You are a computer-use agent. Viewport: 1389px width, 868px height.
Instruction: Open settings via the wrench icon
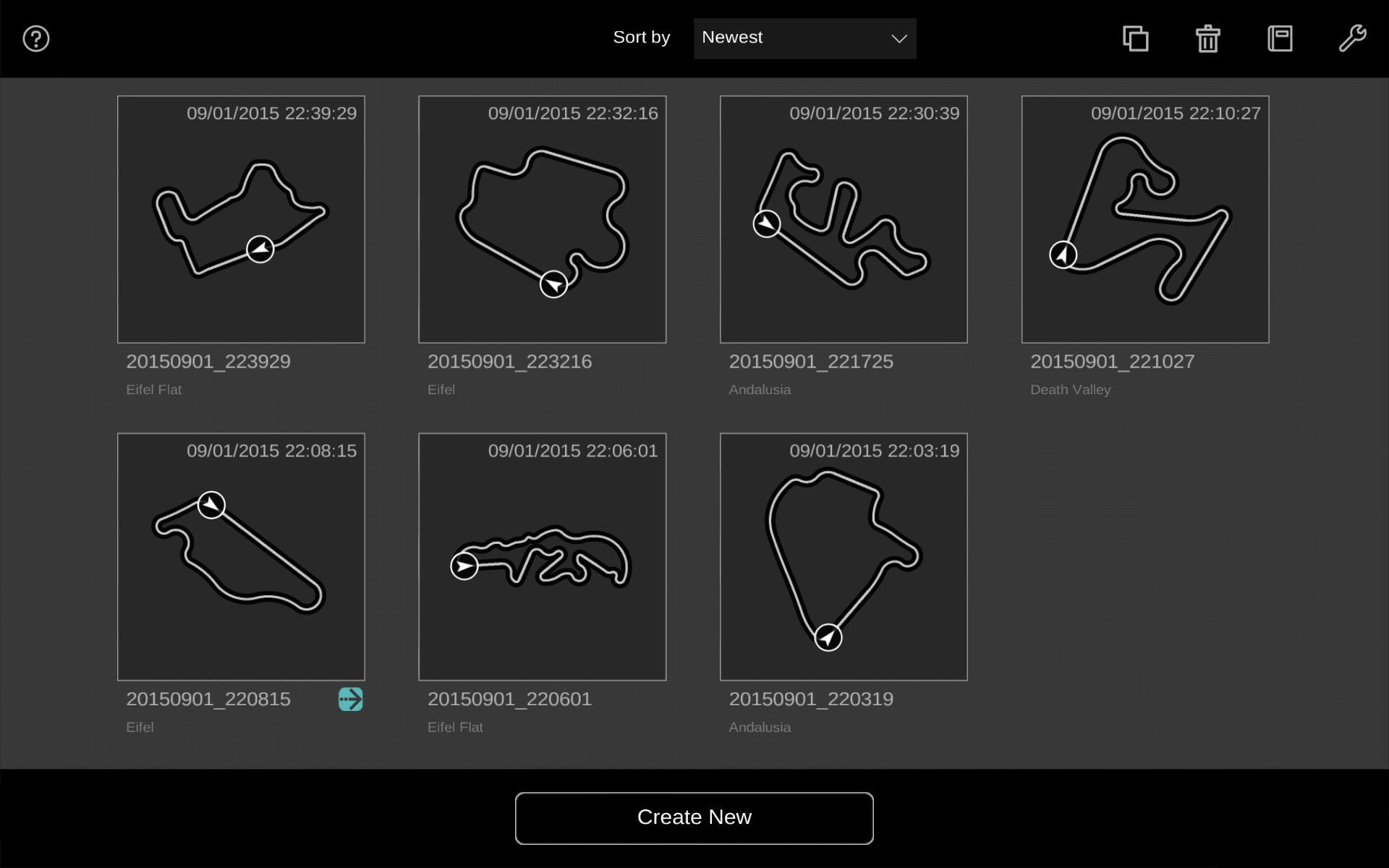pyautogui.click(x=1351, y=38)
